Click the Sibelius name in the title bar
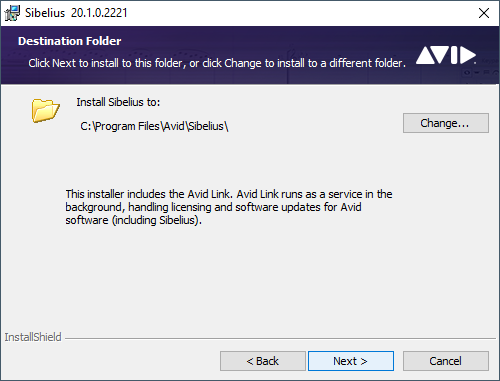The height and width of the screenshot is (381, 500). (45, 13)
